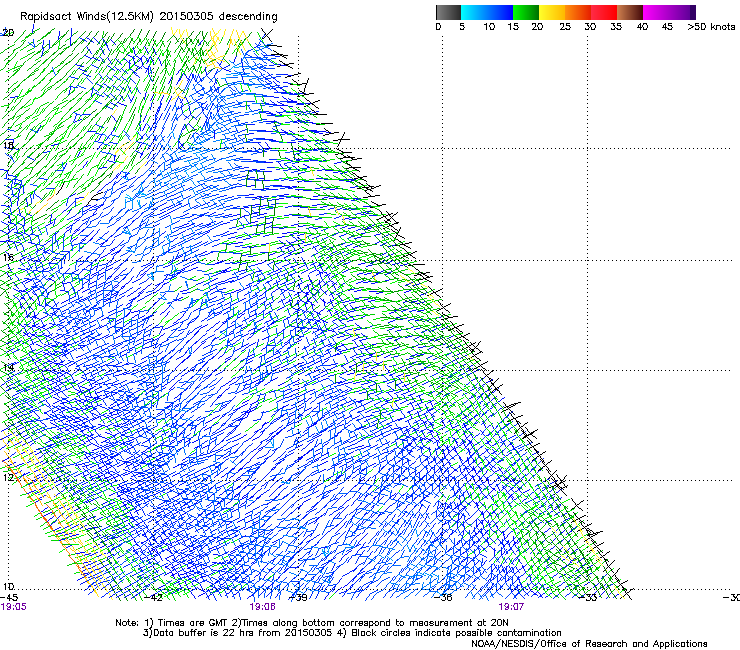The width and height of the screenshot is (740, 650).
Task: Click the 'Data buffer is 22 hrs' note line
Action: tap(352, 633)
